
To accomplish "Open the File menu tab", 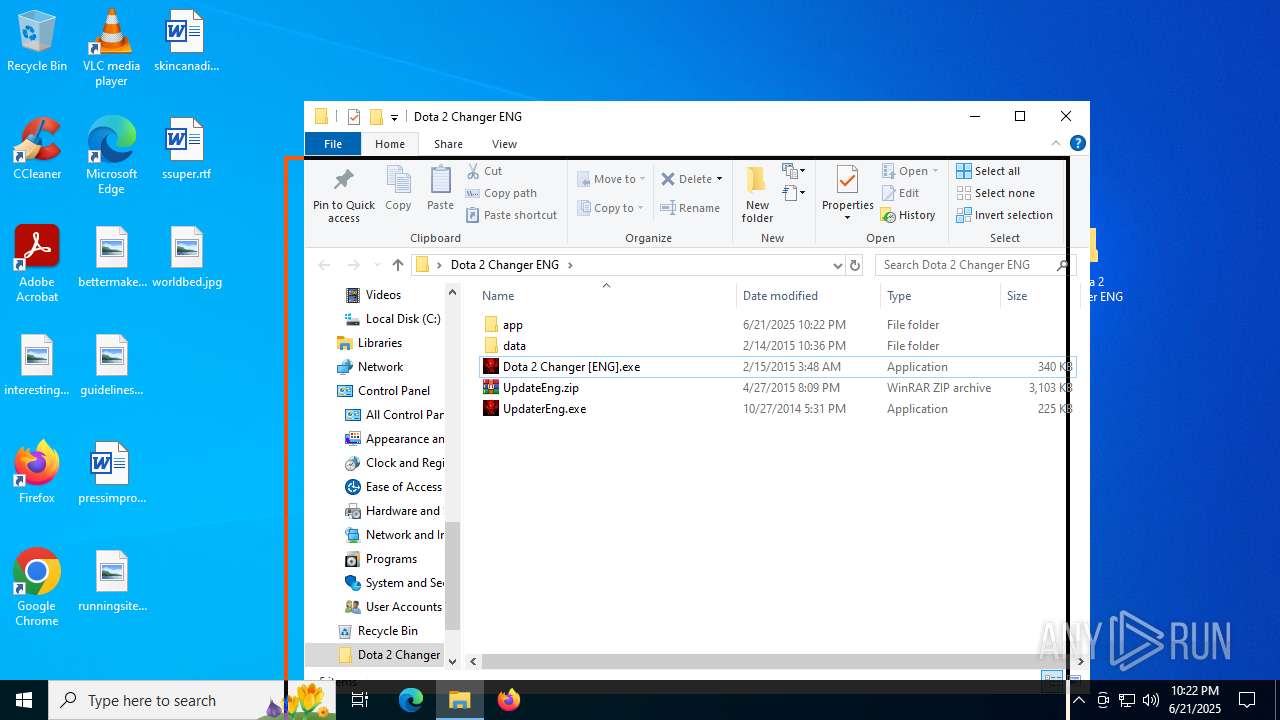I will pyautogui.click(x=333, y=144).
